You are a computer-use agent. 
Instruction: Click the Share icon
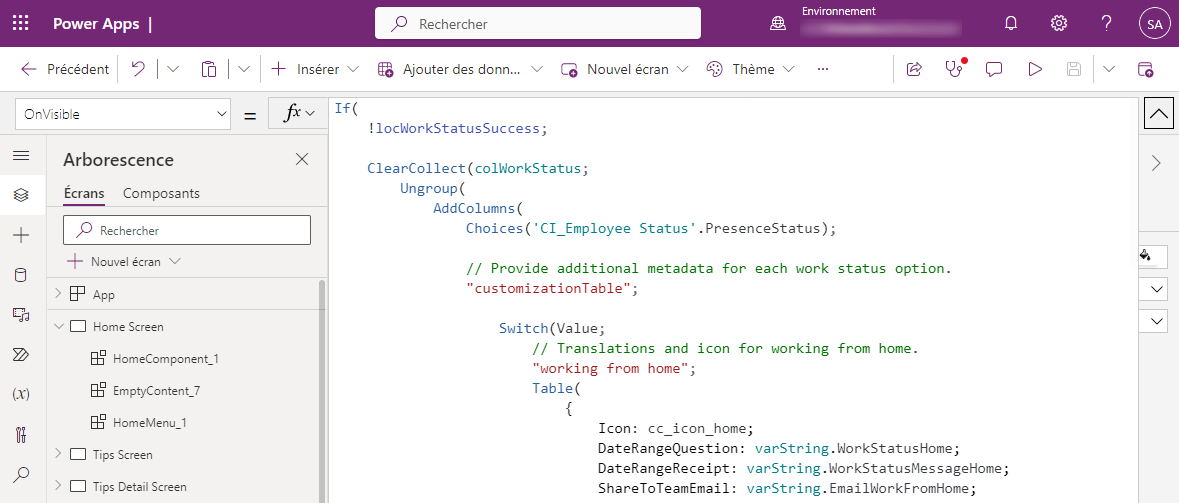(x=914, y=69)
